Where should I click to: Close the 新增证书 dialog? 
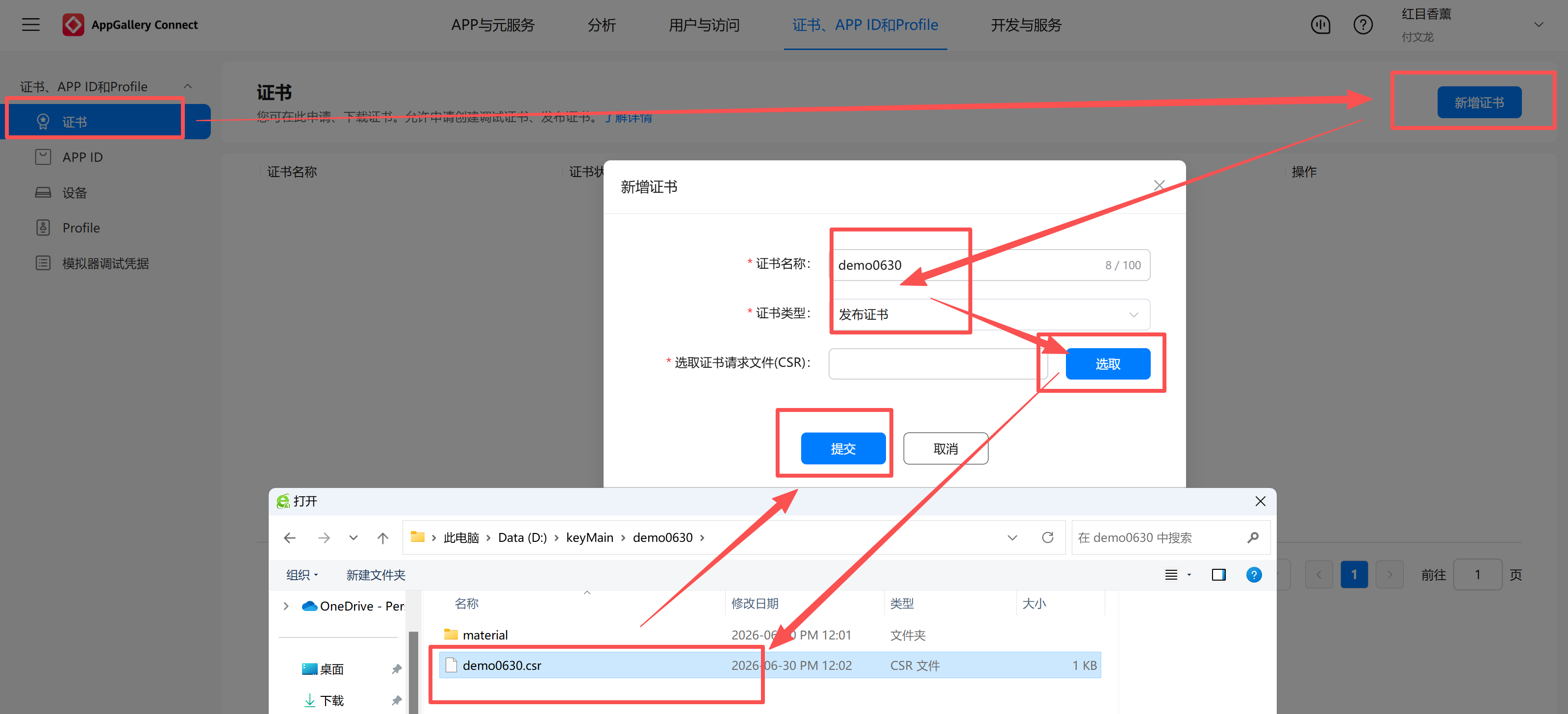[x=1159, y=185]
